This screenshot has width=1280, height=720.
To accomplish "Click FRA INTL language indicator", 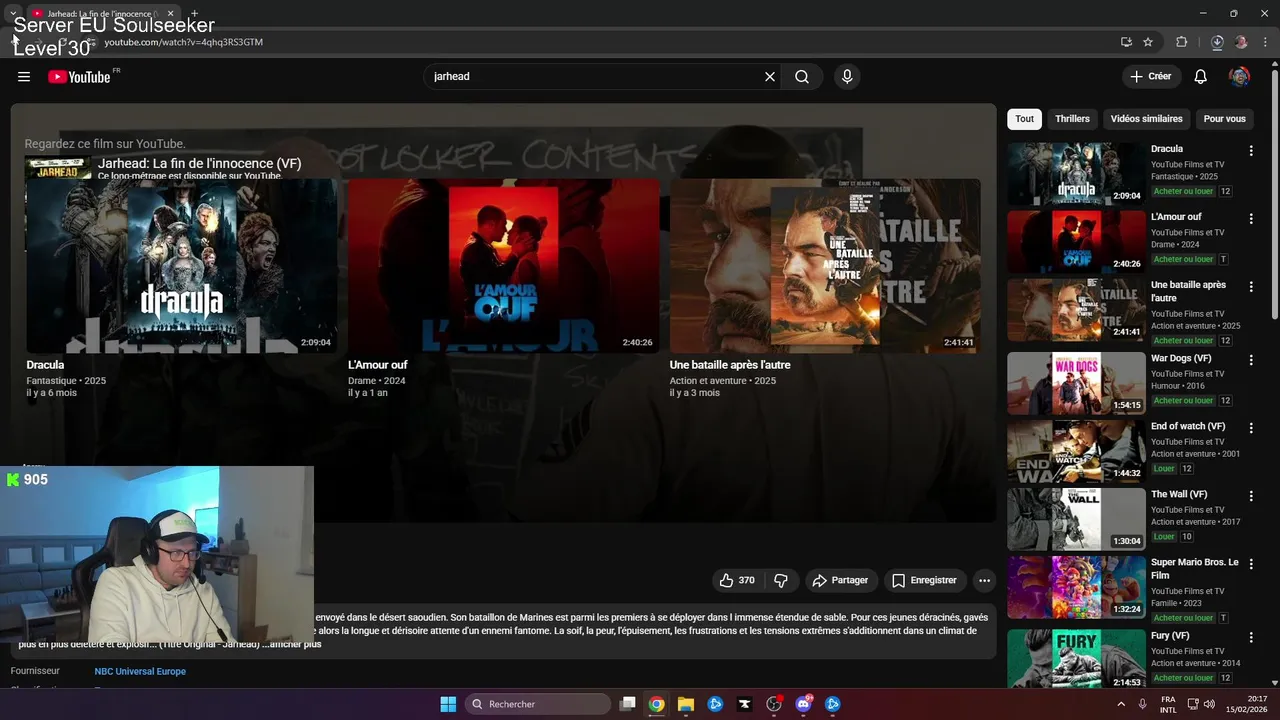I will 1168,704.
